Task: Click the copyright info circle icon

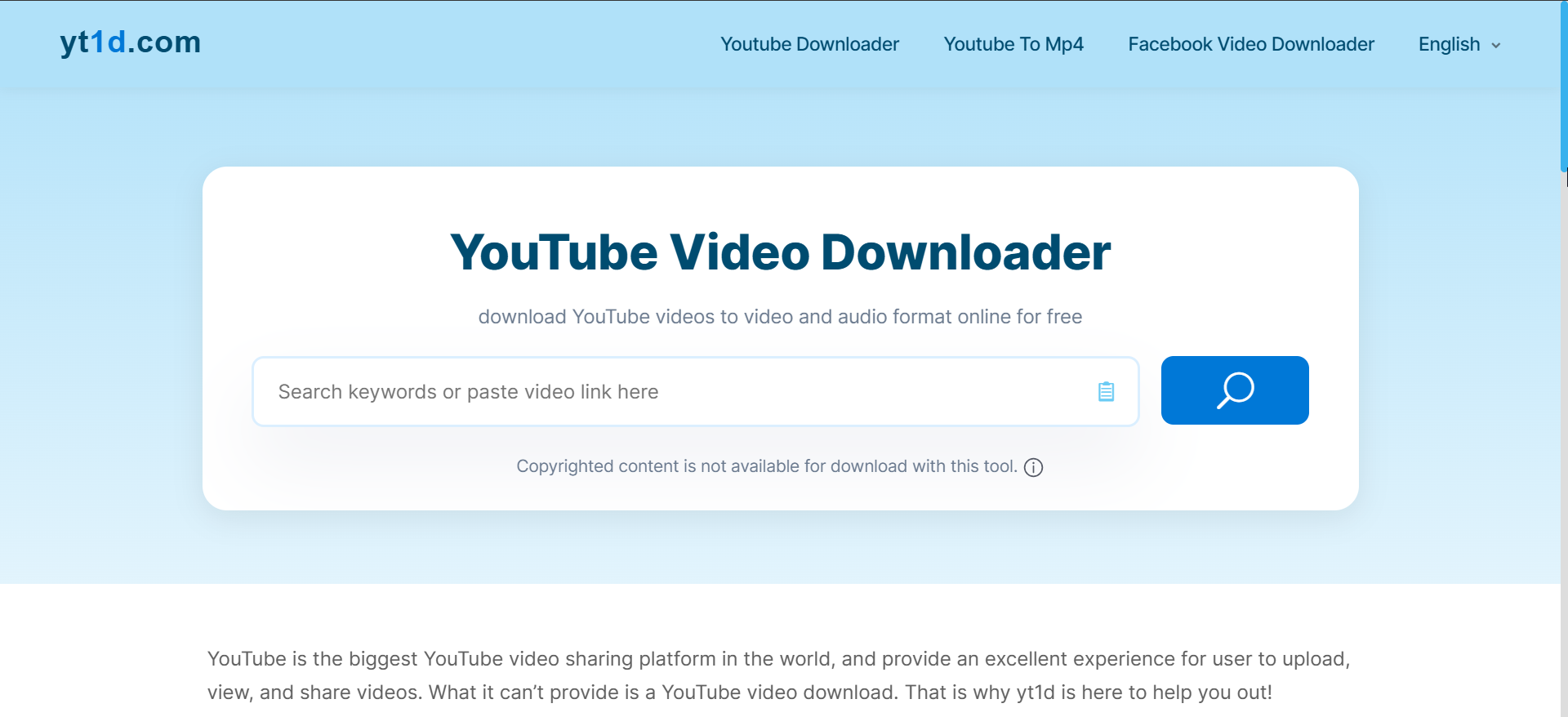Action: pos(1033,467)
